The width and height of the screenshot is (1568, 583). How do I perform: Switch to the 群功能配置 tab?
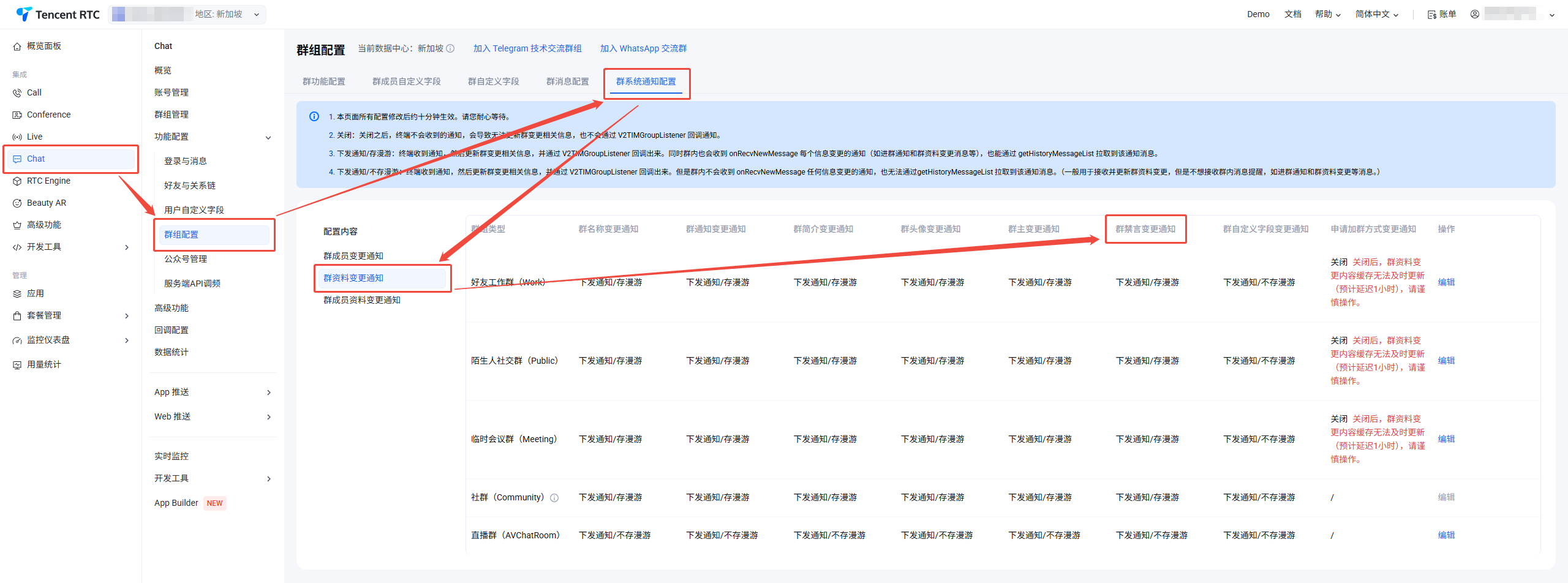[324, 81]
